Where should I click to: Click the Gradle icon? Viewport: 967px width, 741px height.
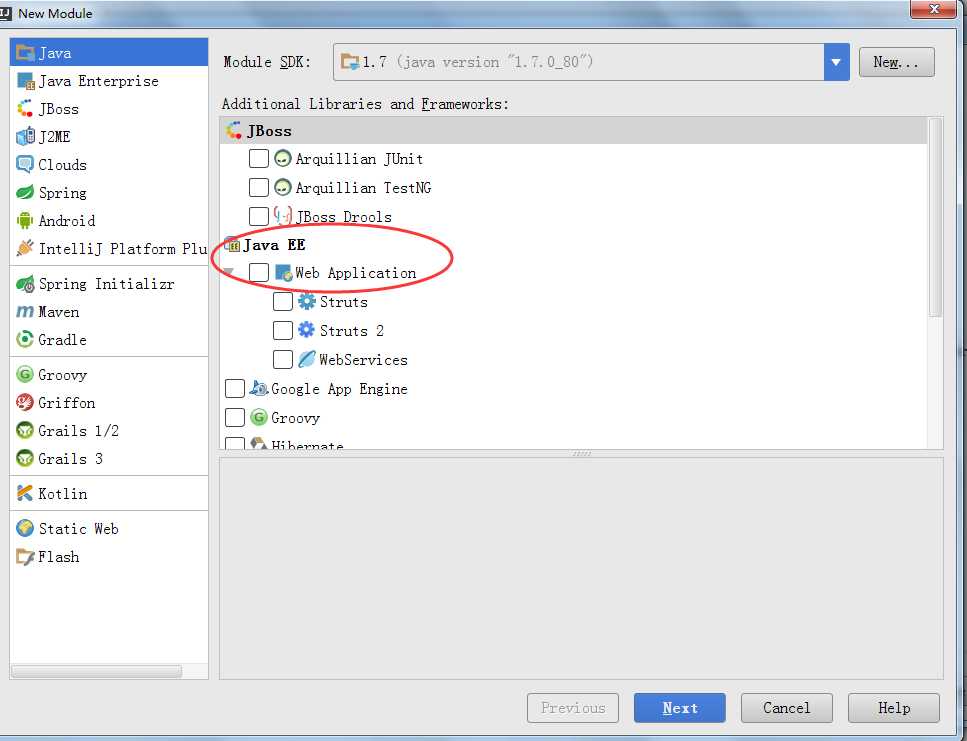[25, 339]
